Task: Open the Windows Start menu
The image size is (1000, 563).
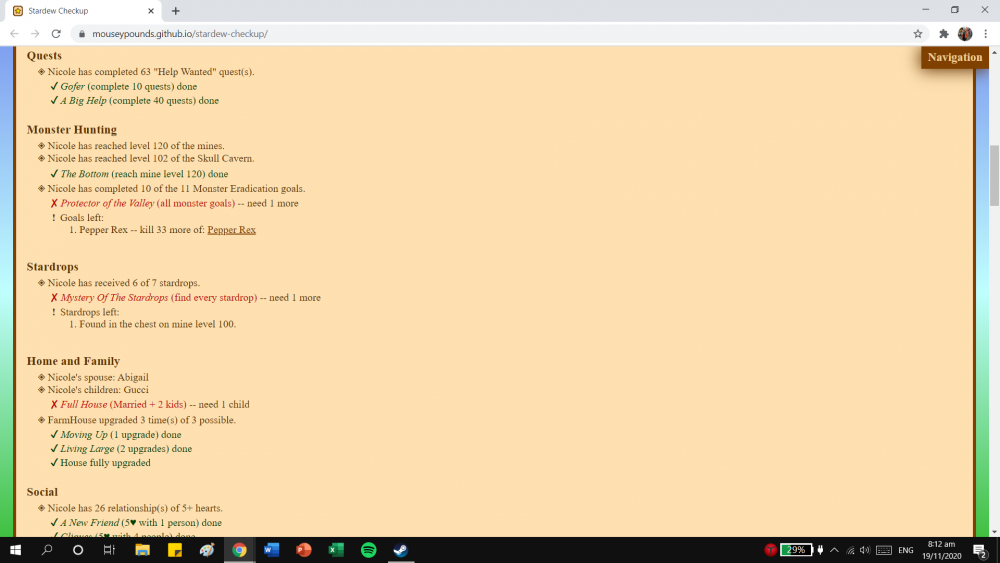Action: [15, 550]
